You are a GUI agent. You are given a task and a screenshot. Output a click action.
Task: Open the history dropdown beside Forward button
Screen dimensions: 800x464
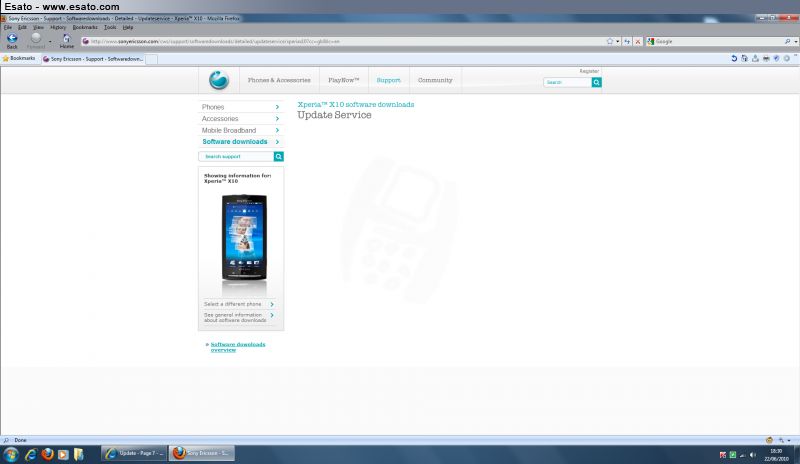point(50,41)
